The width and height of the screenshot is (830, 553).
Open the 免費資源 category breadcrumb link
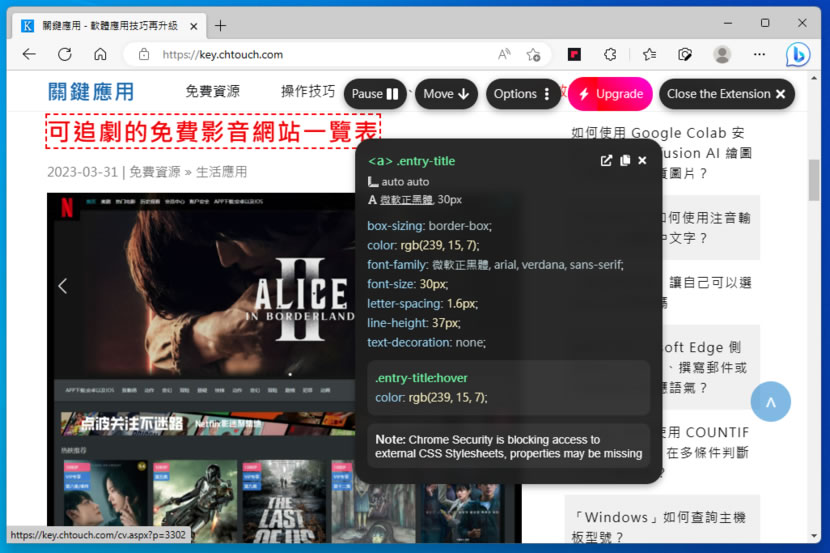[155, 172]
